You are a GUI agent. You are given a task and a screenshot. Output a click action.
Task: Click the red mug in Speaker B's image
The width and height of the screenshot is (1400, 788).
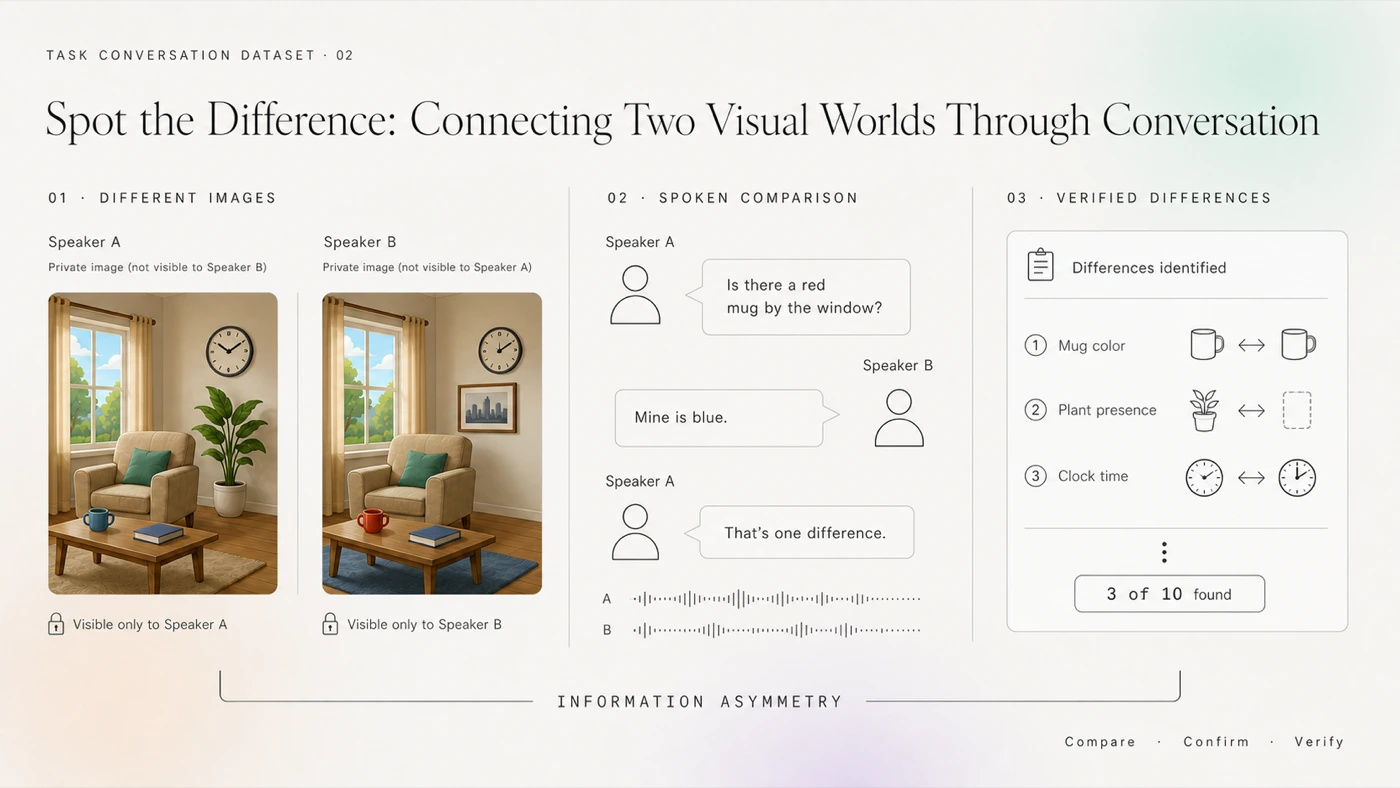(x=373, y=520)
